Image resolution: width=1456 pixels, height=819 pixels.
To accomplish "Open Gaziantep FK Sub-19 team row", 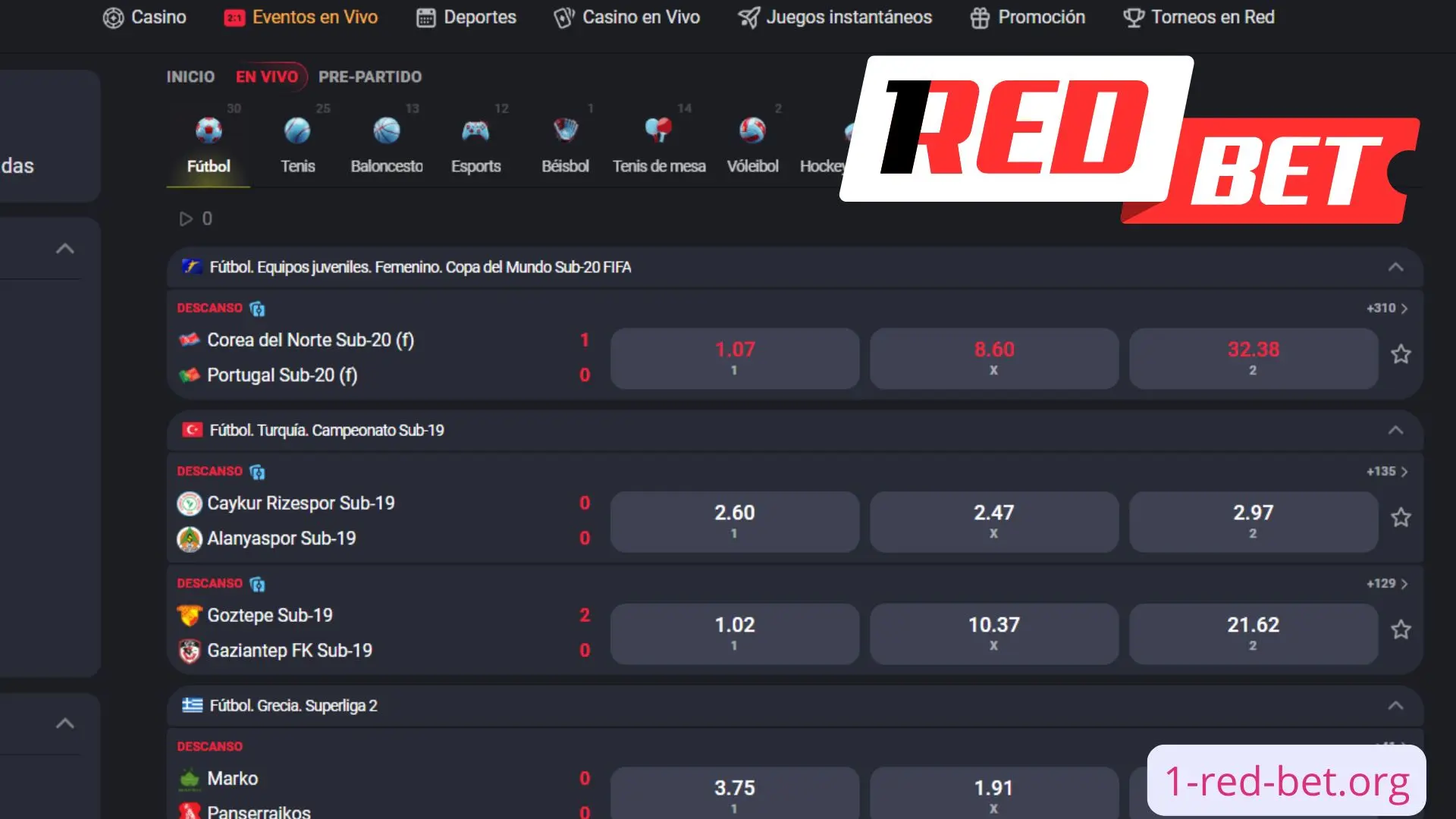I will click(x=290, y=651).
